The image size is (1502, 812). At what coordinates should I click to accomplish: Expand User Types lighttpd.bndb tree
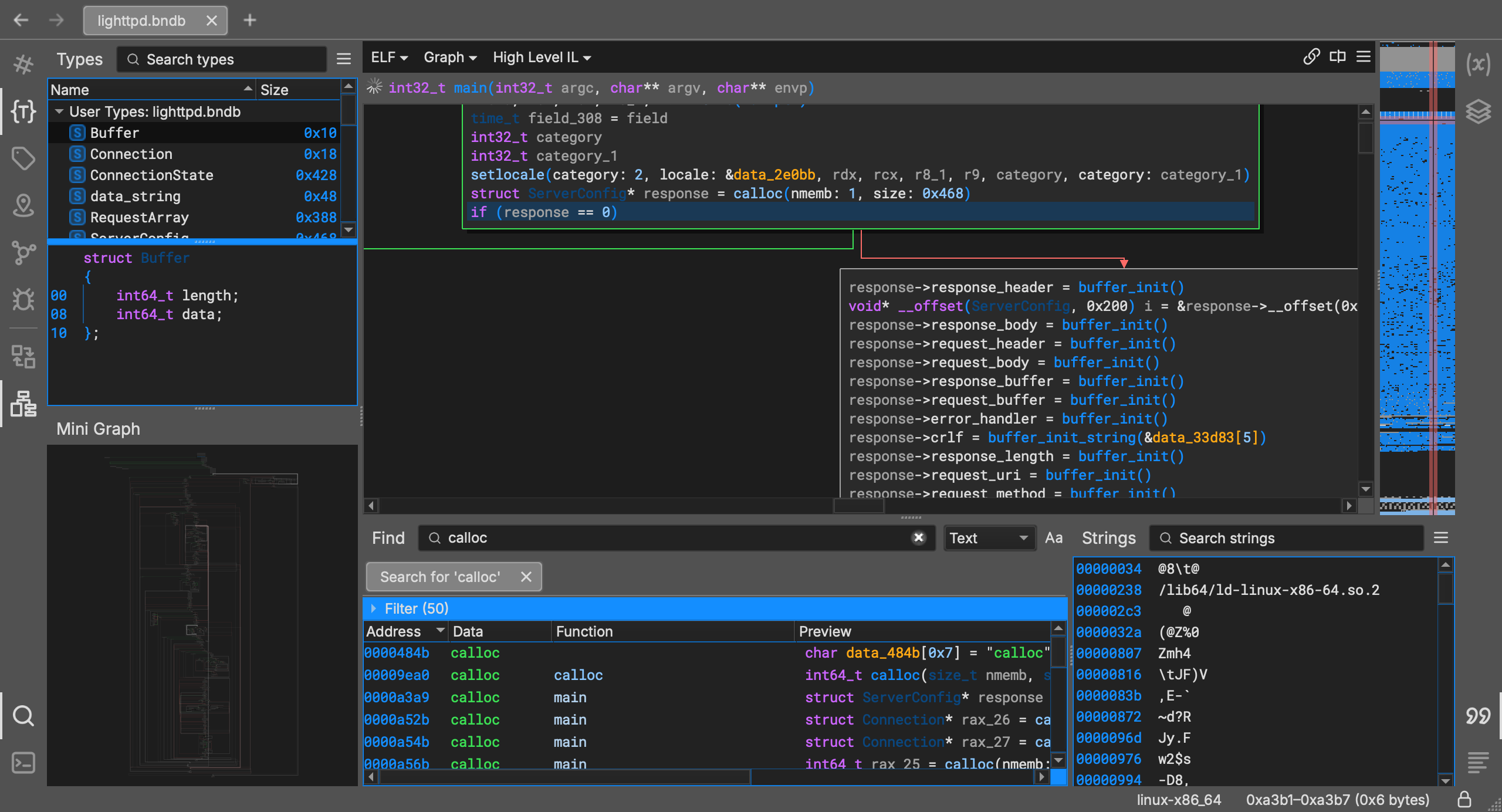pyautogui.click(x=57, y=111)
